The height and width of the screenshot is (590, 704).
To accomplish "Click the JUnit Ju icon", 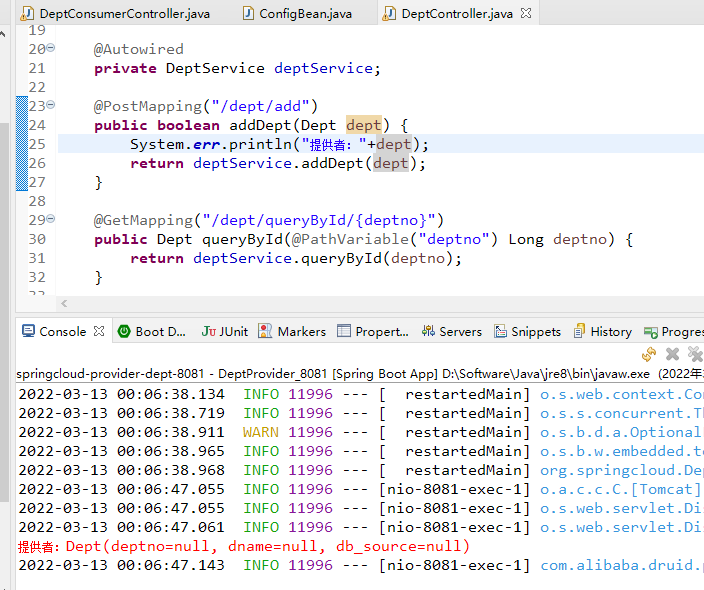I will click(x=208, y=331).
